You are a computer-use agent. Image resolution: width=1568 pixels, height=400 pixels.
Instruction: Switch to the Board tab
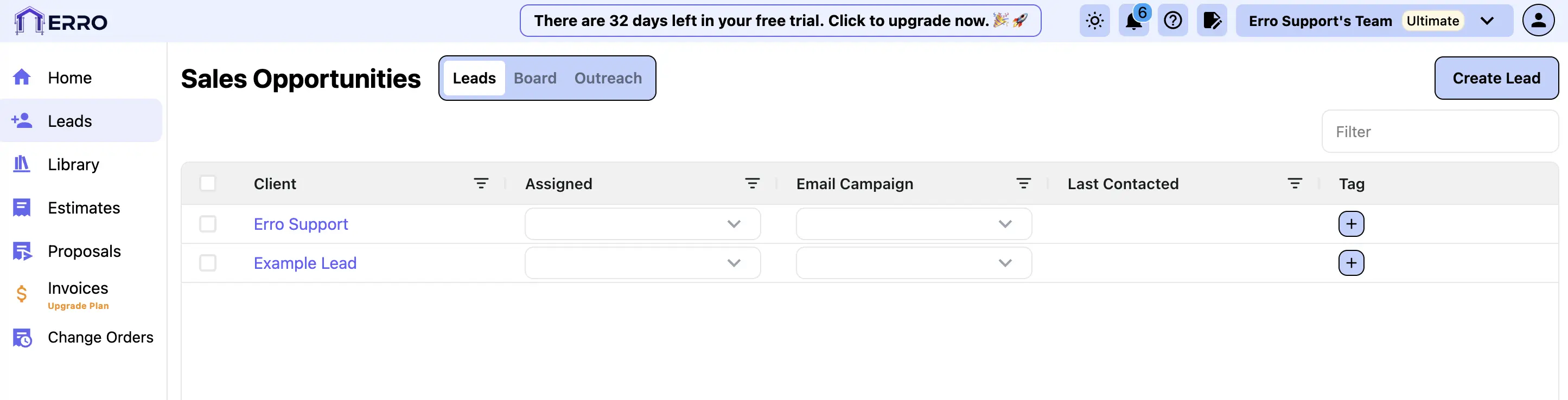(534, 79)
